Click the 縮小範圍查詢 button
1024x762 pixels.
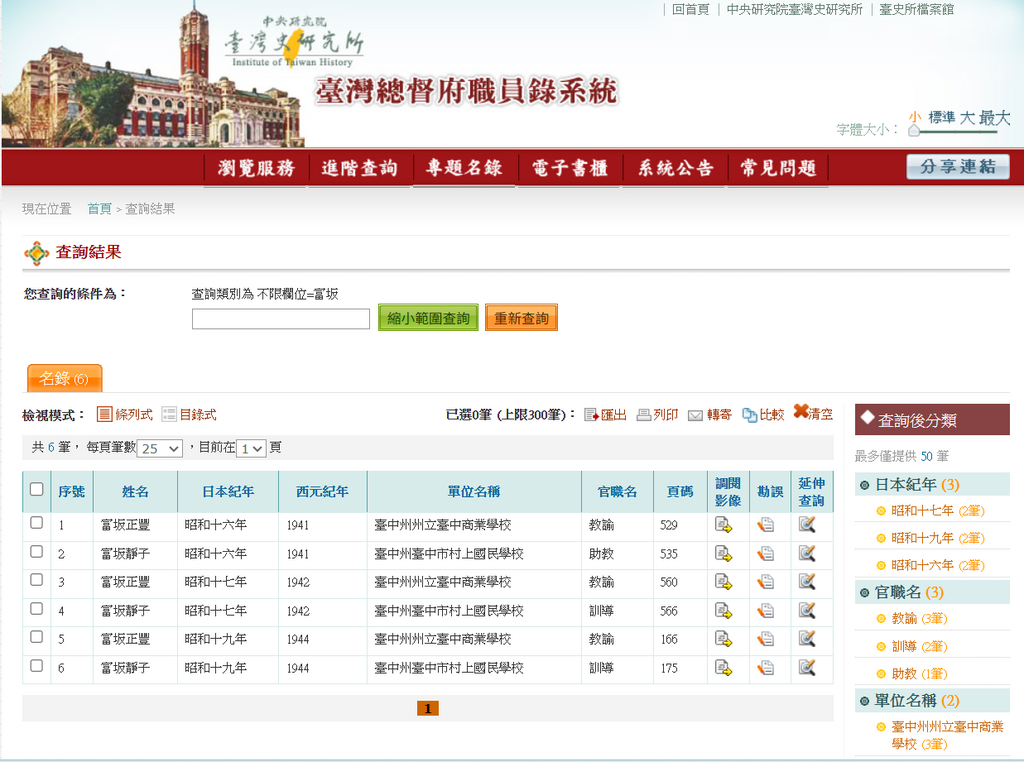coord(428,318)
